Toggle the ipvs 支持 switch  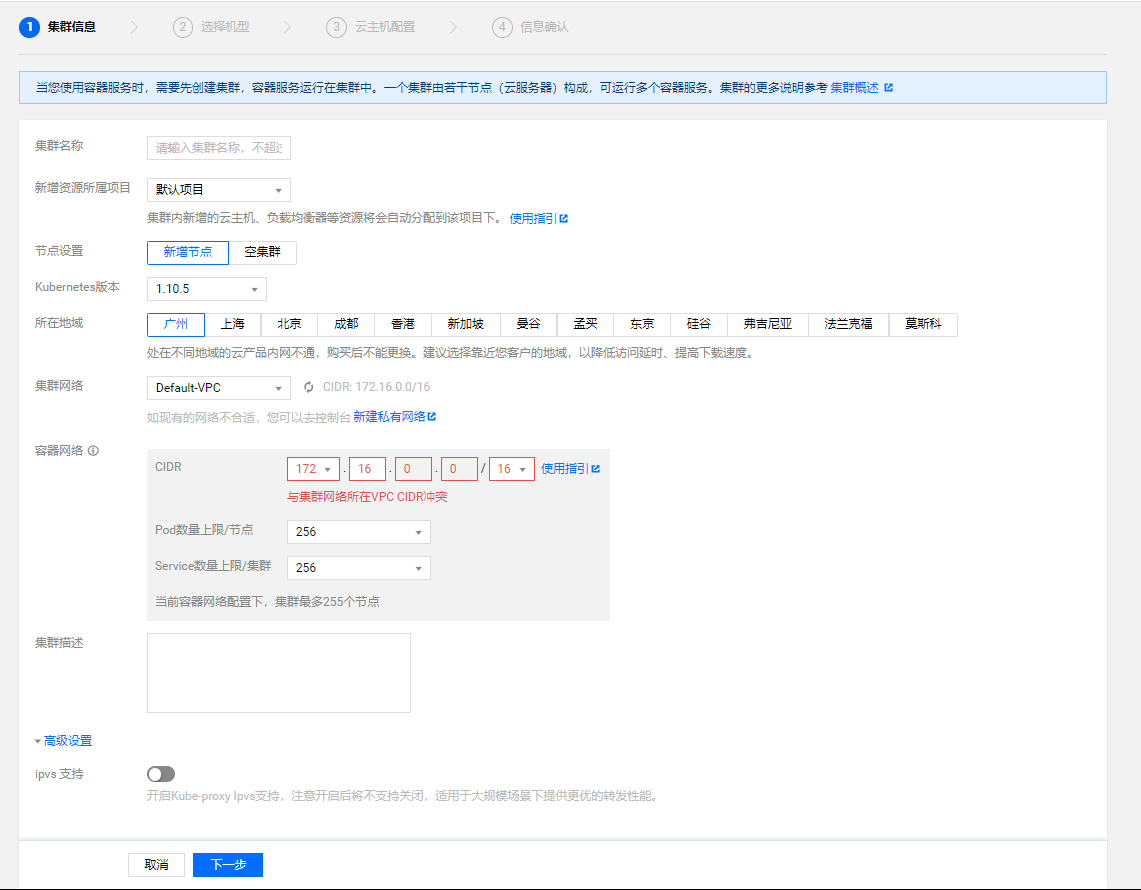(161, 774)
